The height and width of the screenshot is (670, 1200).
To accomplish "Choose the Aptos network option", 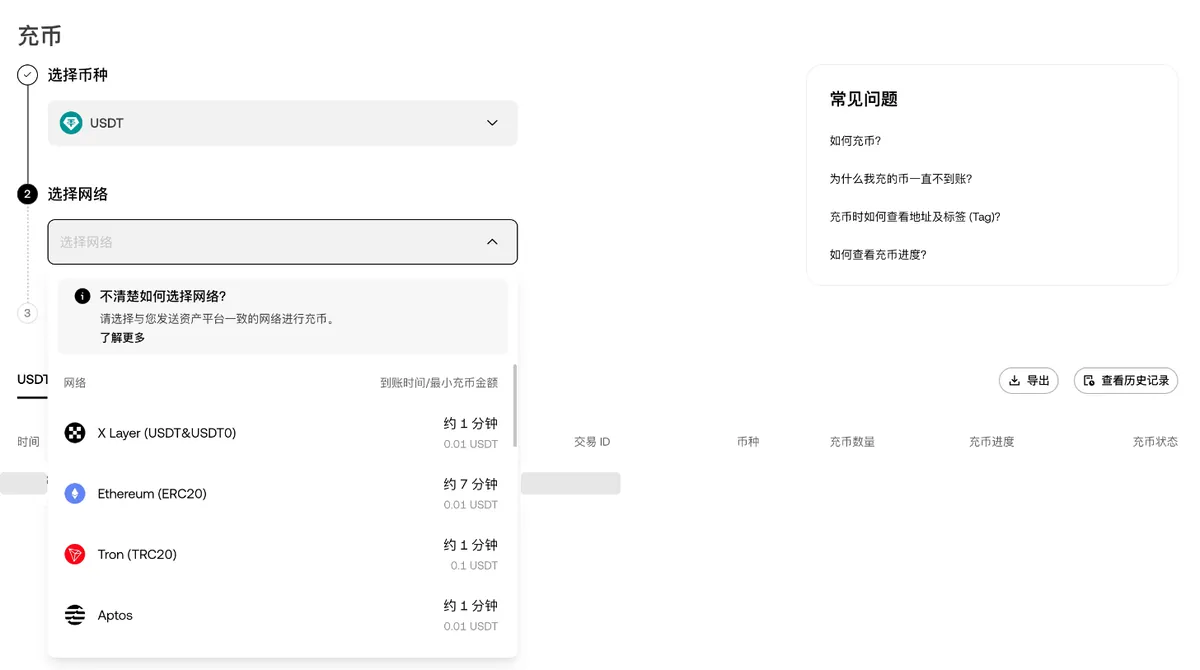I will (x=281, y=615).
